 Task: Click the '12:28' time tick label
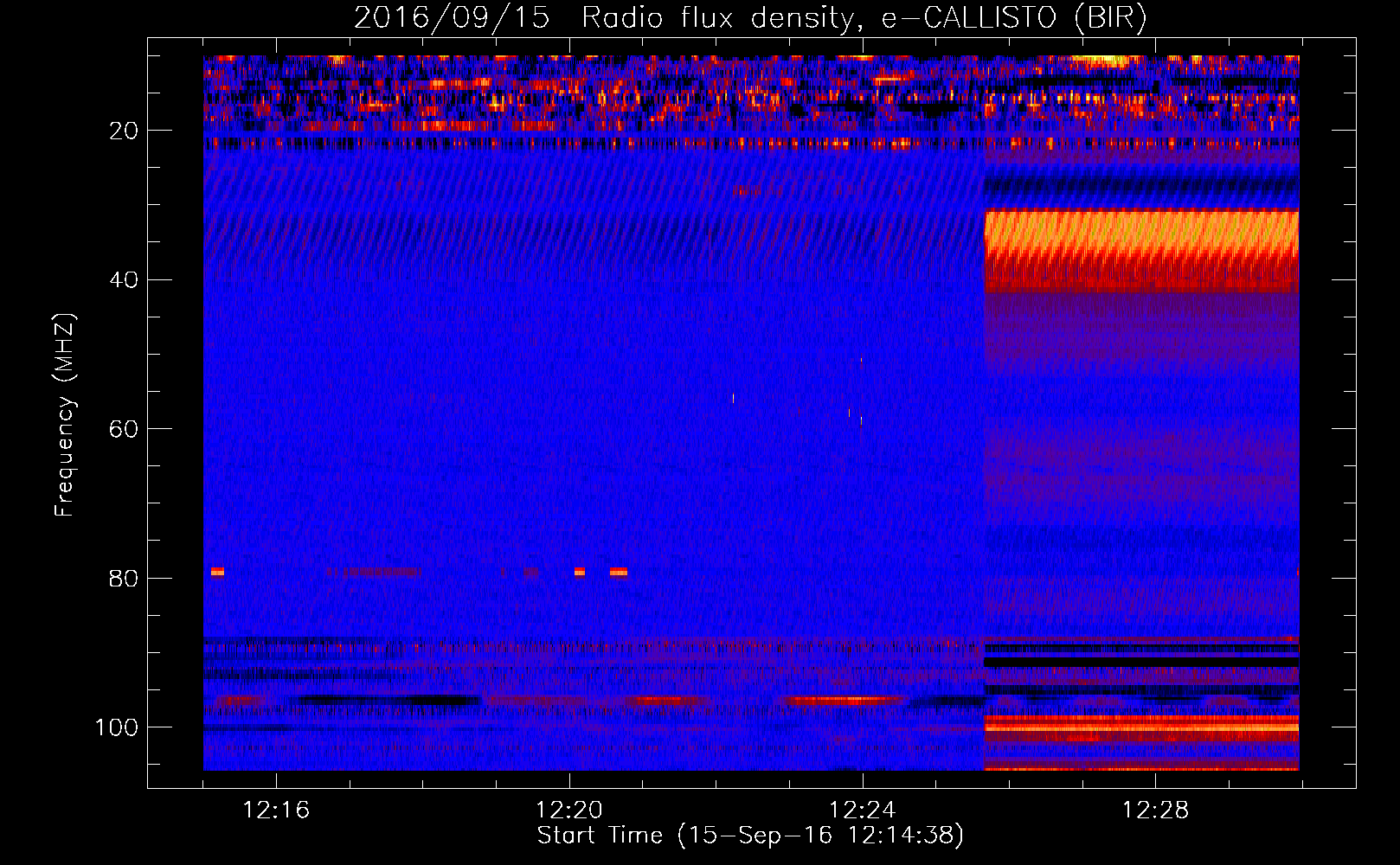pos(1155,811)
